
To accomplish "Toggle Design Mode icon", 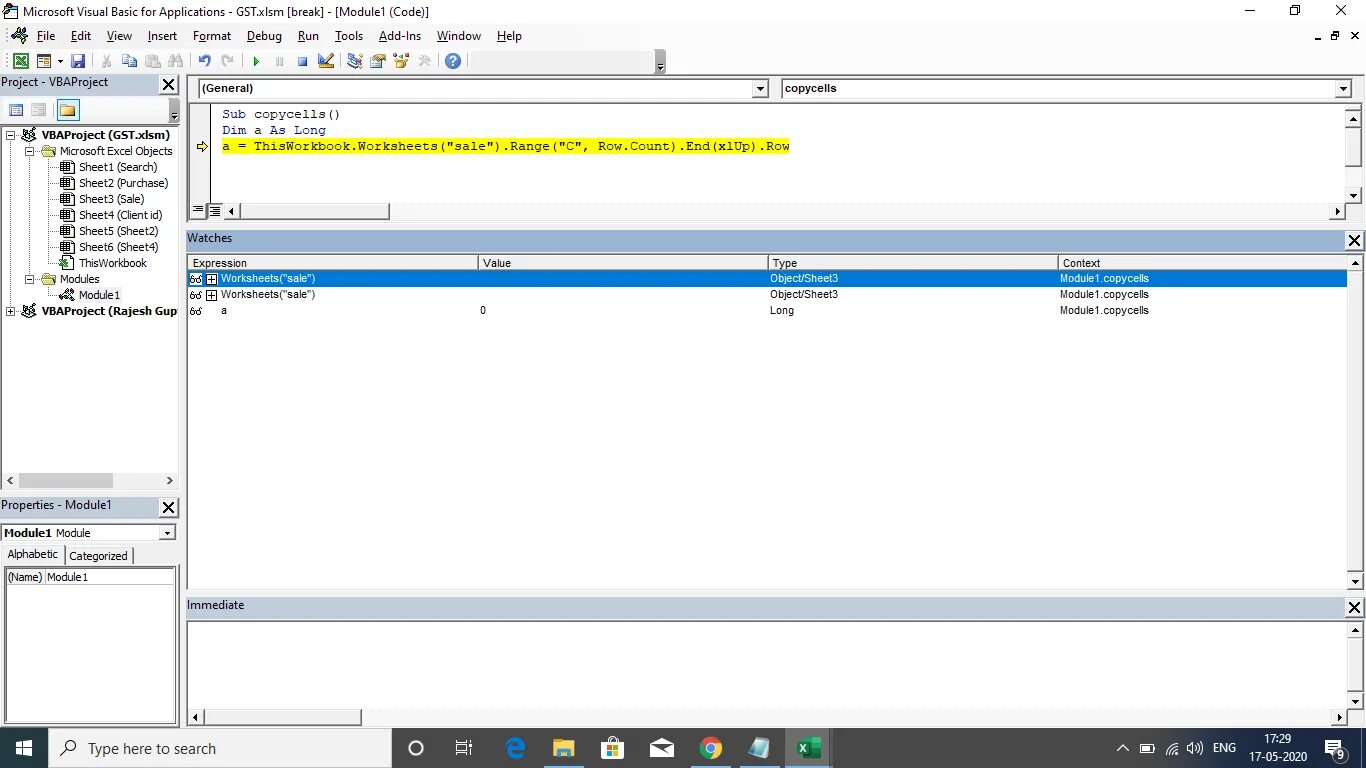I will pos(326,61).
